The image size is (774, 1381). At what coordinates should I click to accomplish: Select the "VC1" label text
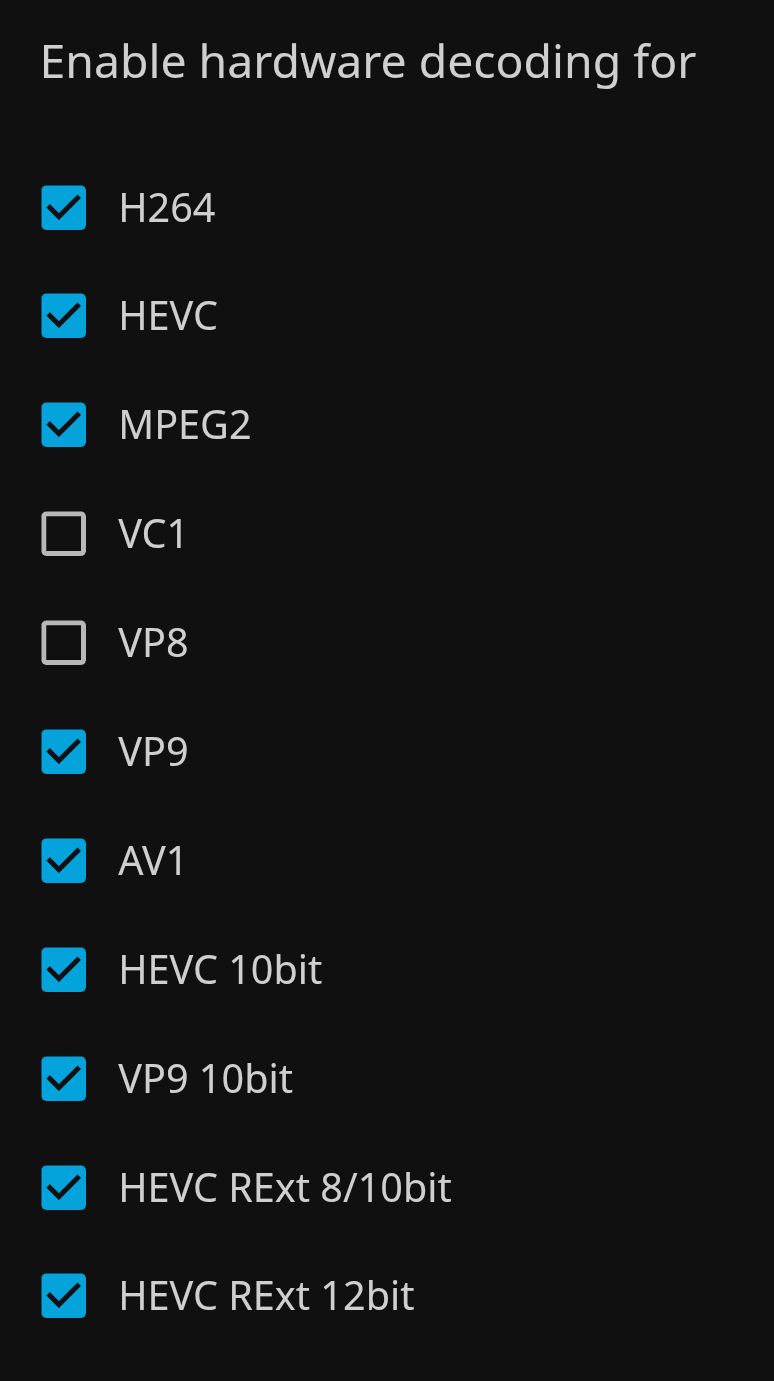tap(153, 534)
